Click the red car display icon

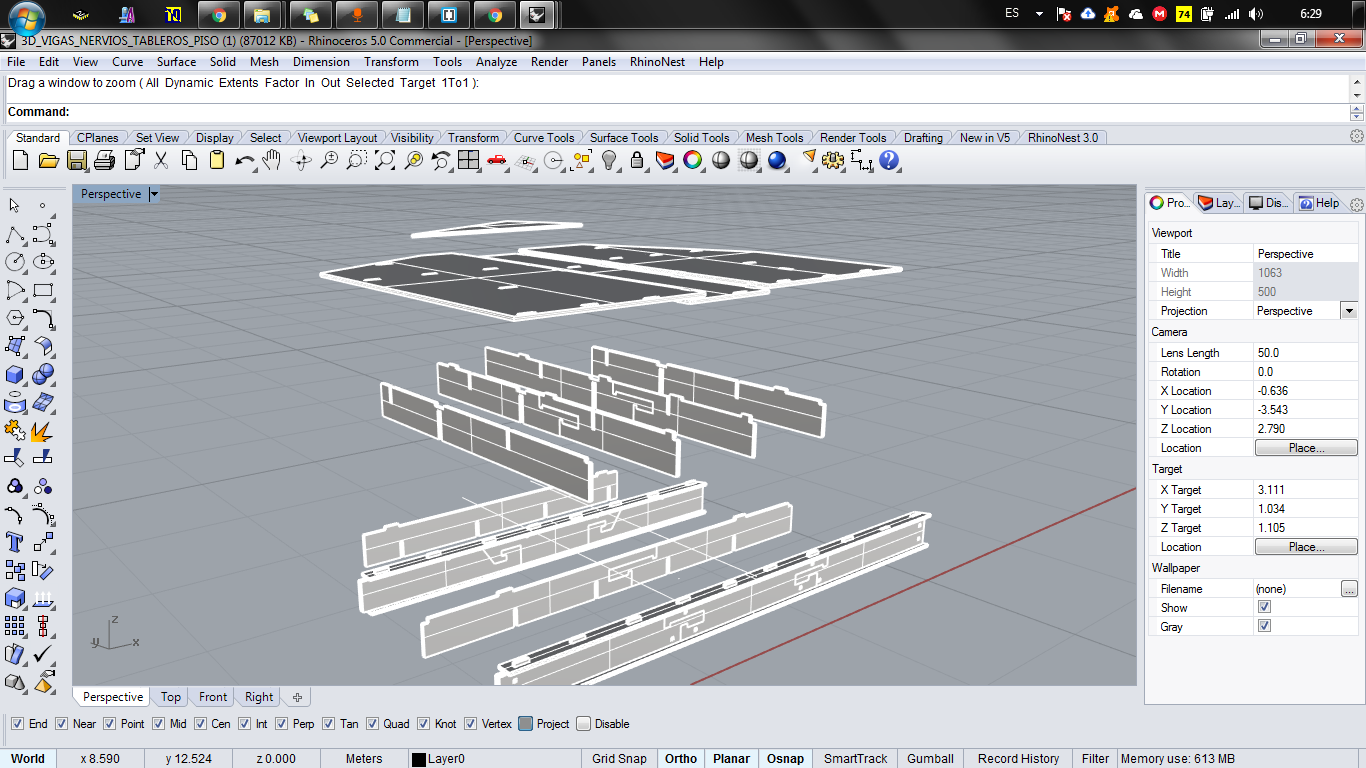point(497,160)
